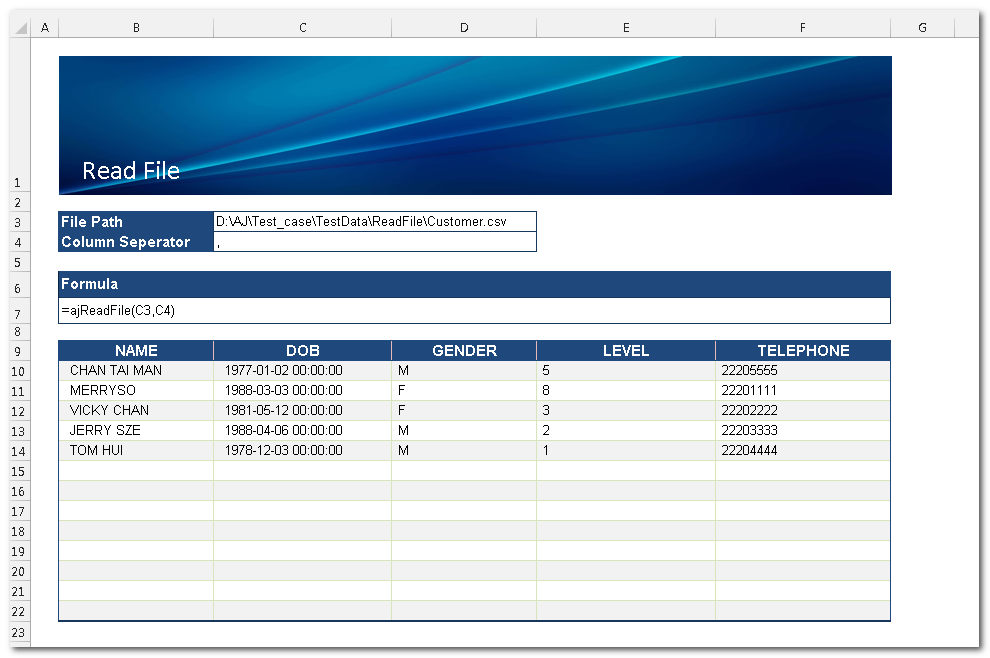This screenshot has height=658, width=990.
Task: Select JERRY SZE's telephone 22203333
Action: [x=802, y=431]
